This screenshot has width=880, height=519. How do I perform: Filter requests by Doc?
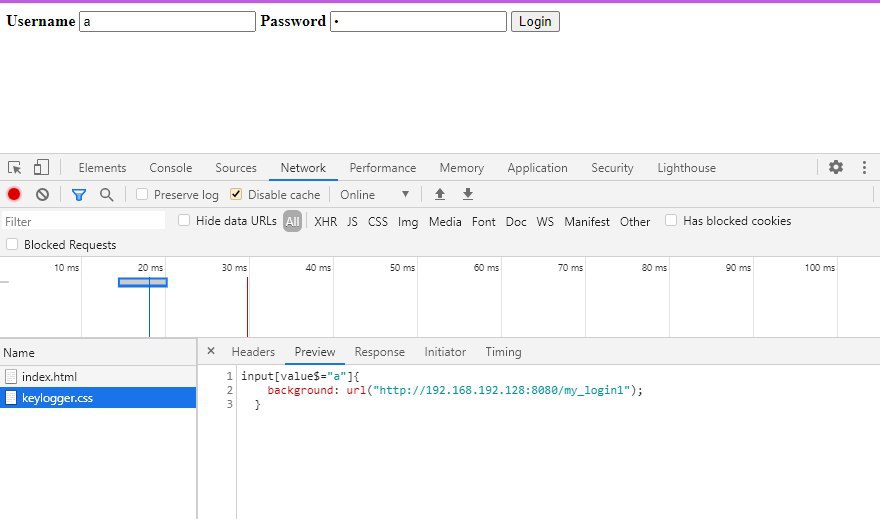516,222
